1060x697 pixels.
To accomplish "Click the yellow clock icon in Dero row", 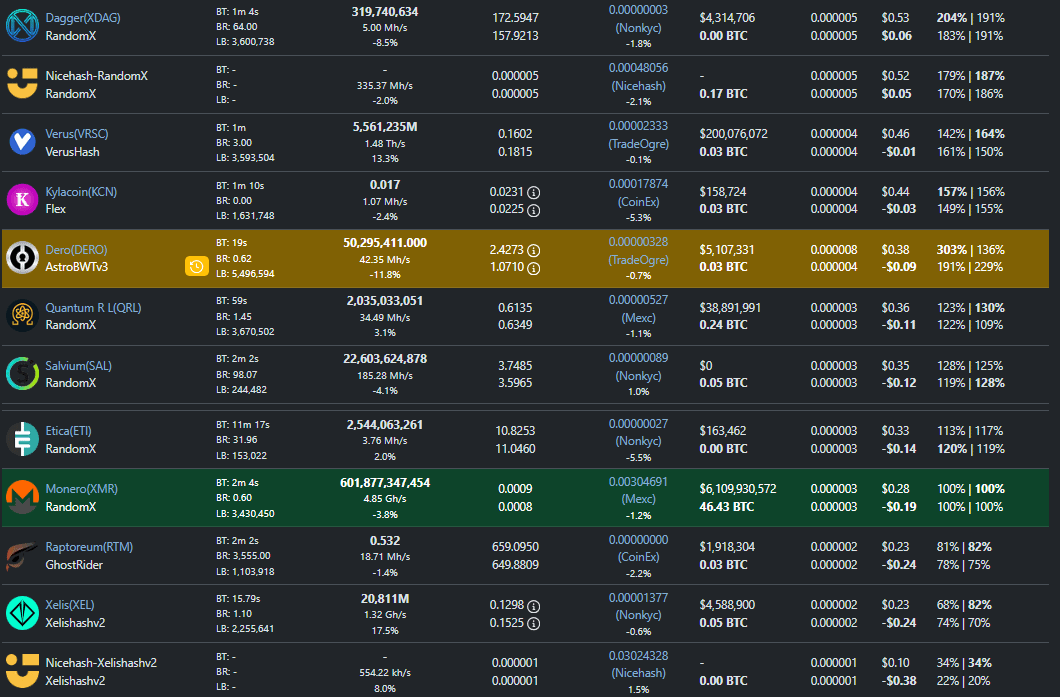I will click(x=196, y=266).
